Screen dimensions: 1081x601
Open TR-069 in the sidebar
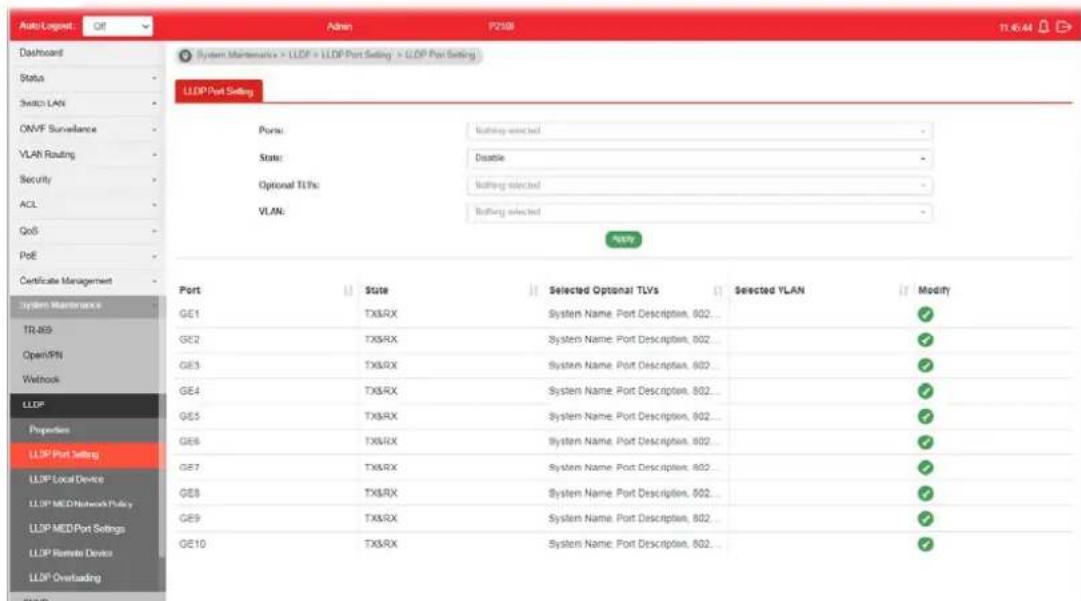click(x=85, y=330)
